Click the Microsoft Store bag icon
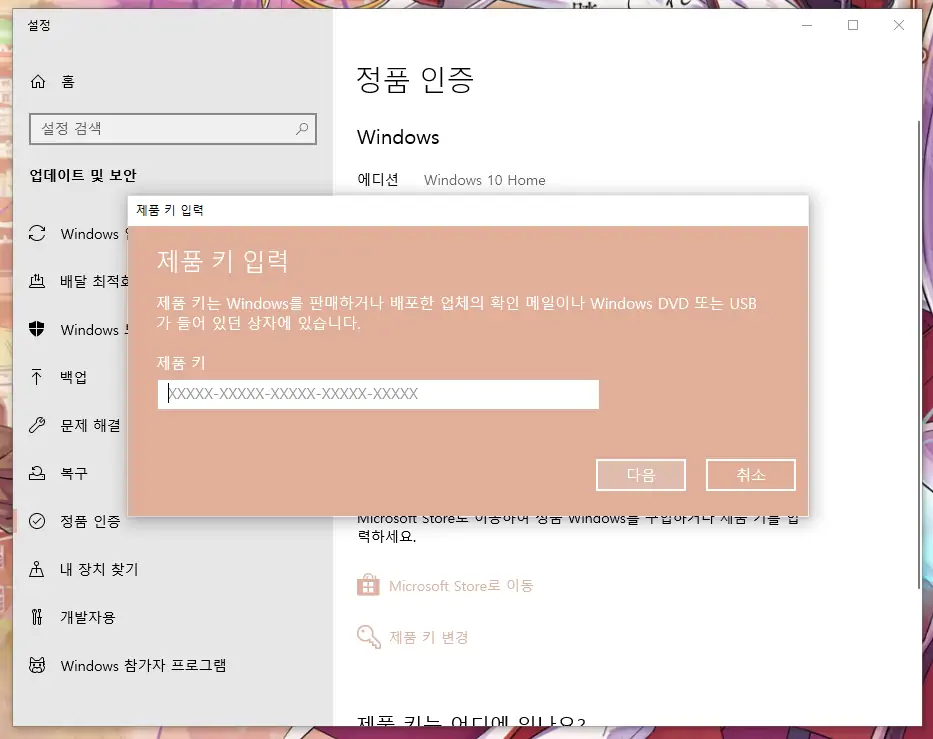The image size is (933, 739). [368, 585]
